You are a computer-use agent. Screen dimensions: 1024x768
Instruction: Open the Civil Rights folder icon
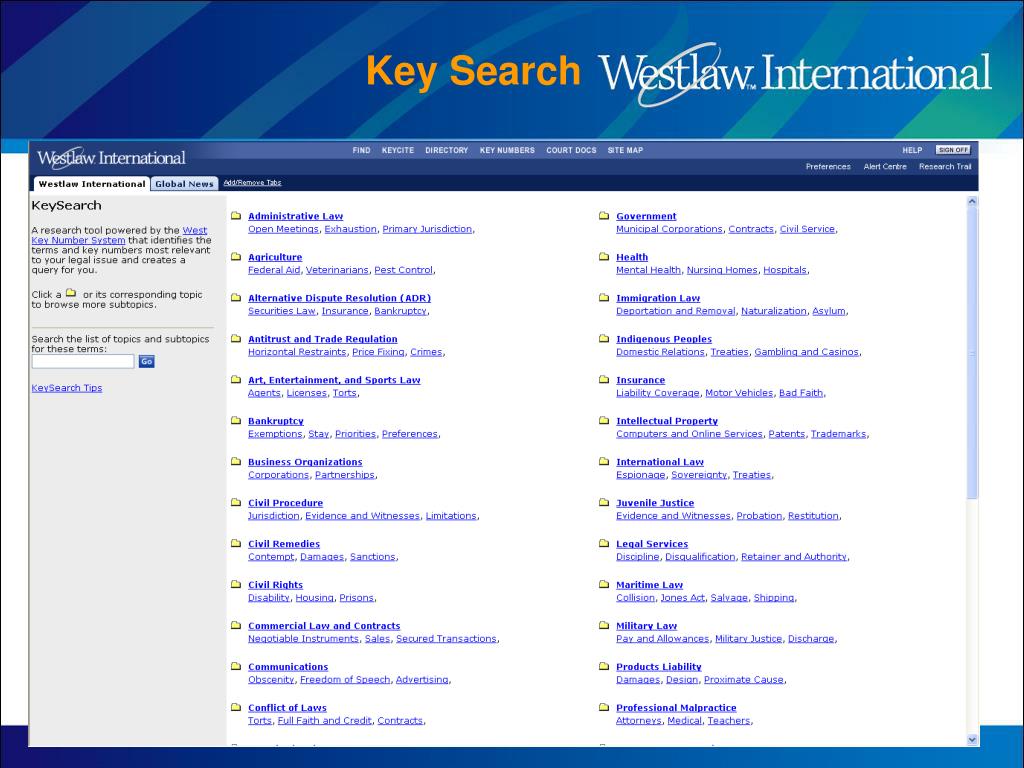point(236,584)
